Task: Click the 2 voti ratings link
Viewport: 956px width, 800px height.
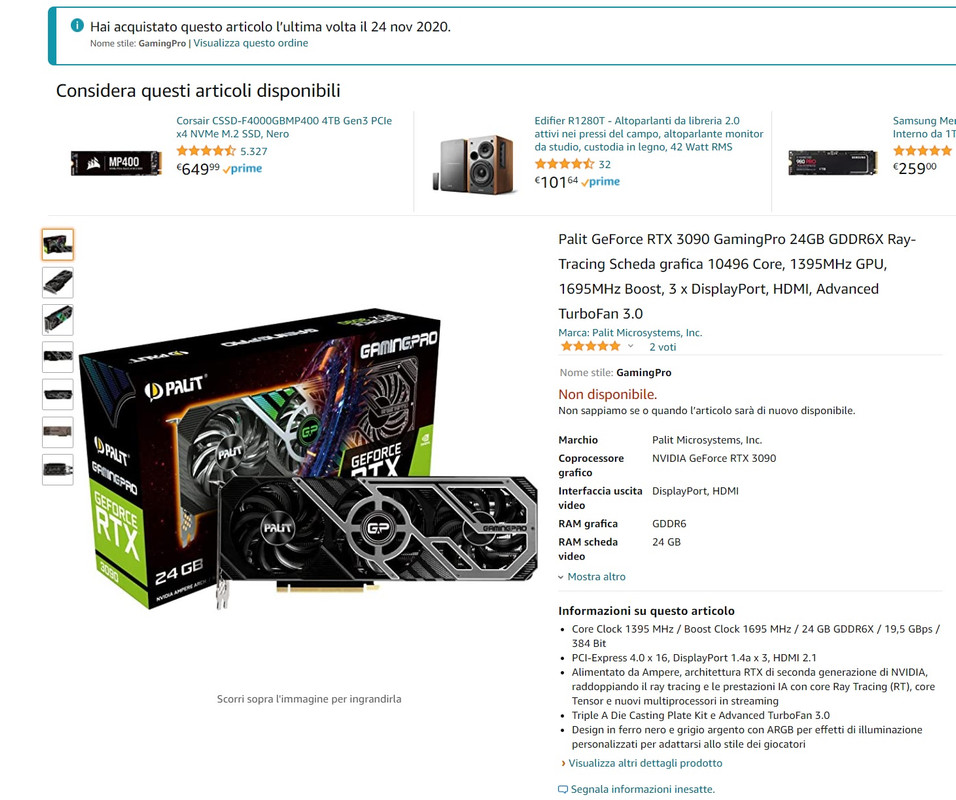Action: click(663, 347)
